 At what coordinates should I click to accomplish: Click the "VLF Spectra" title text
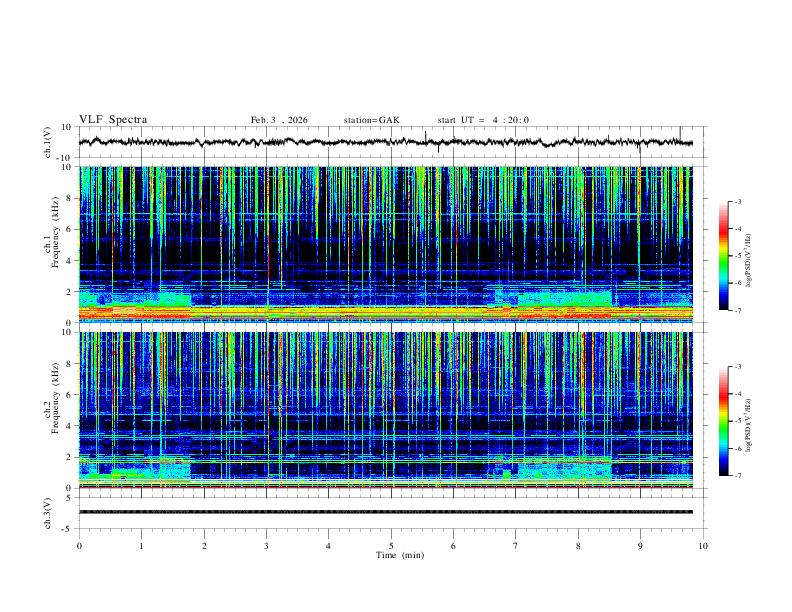113,120
